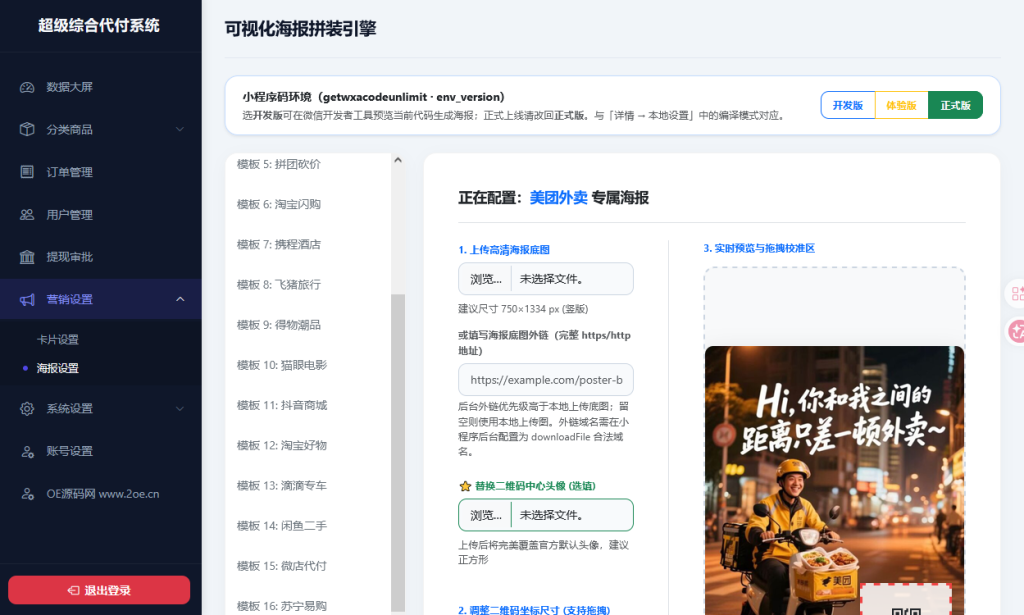Viewport: 1024px width, 615px height.
Task: Select 模板 9: 得物潮品
Action: 279,324
